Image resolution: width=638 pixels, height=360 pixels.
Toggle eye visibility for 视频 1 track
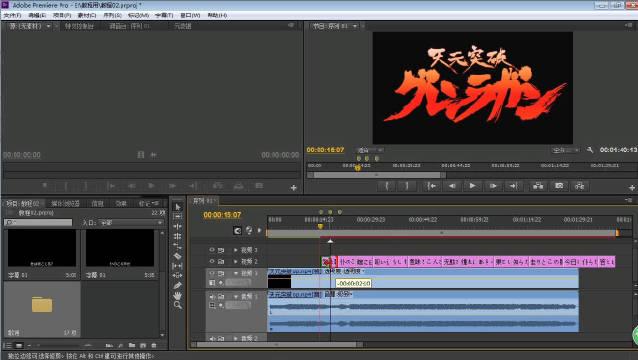pos(212,273)
